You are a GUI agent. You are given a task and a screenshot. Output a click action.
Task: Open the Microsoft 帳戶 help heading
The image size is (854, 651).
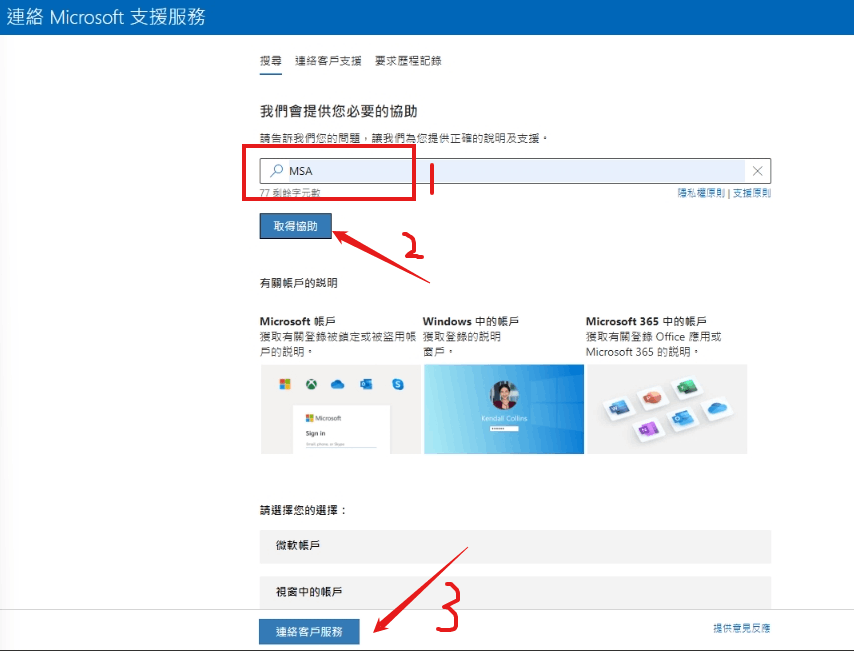click(297, 321)
